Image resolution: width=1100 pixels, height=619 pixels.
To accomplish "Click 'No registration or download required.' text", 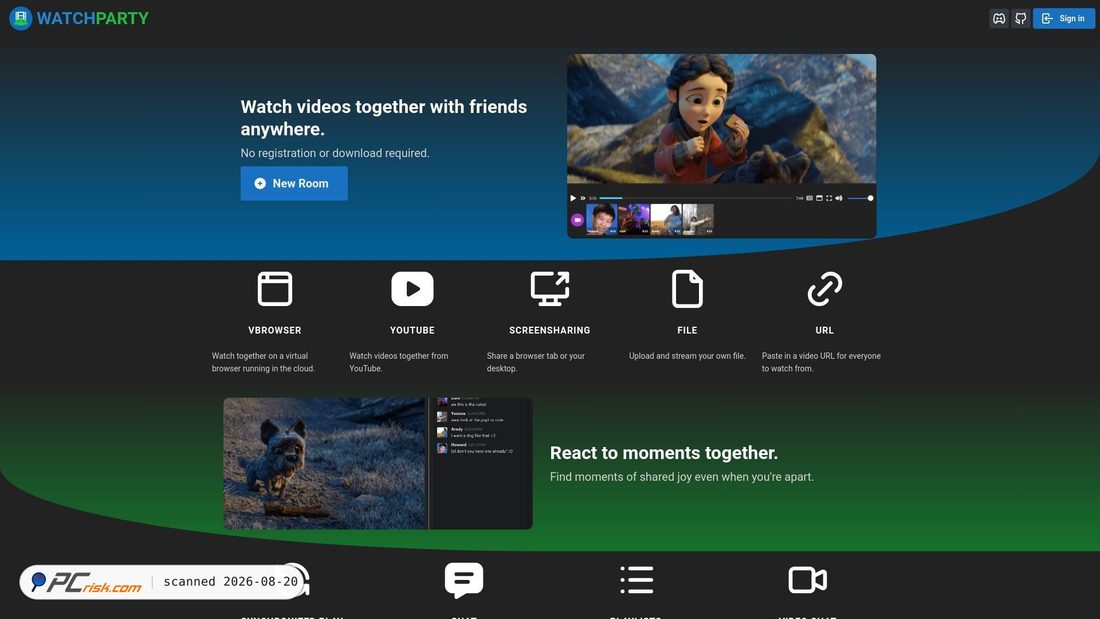I will (x=335, y=153).
